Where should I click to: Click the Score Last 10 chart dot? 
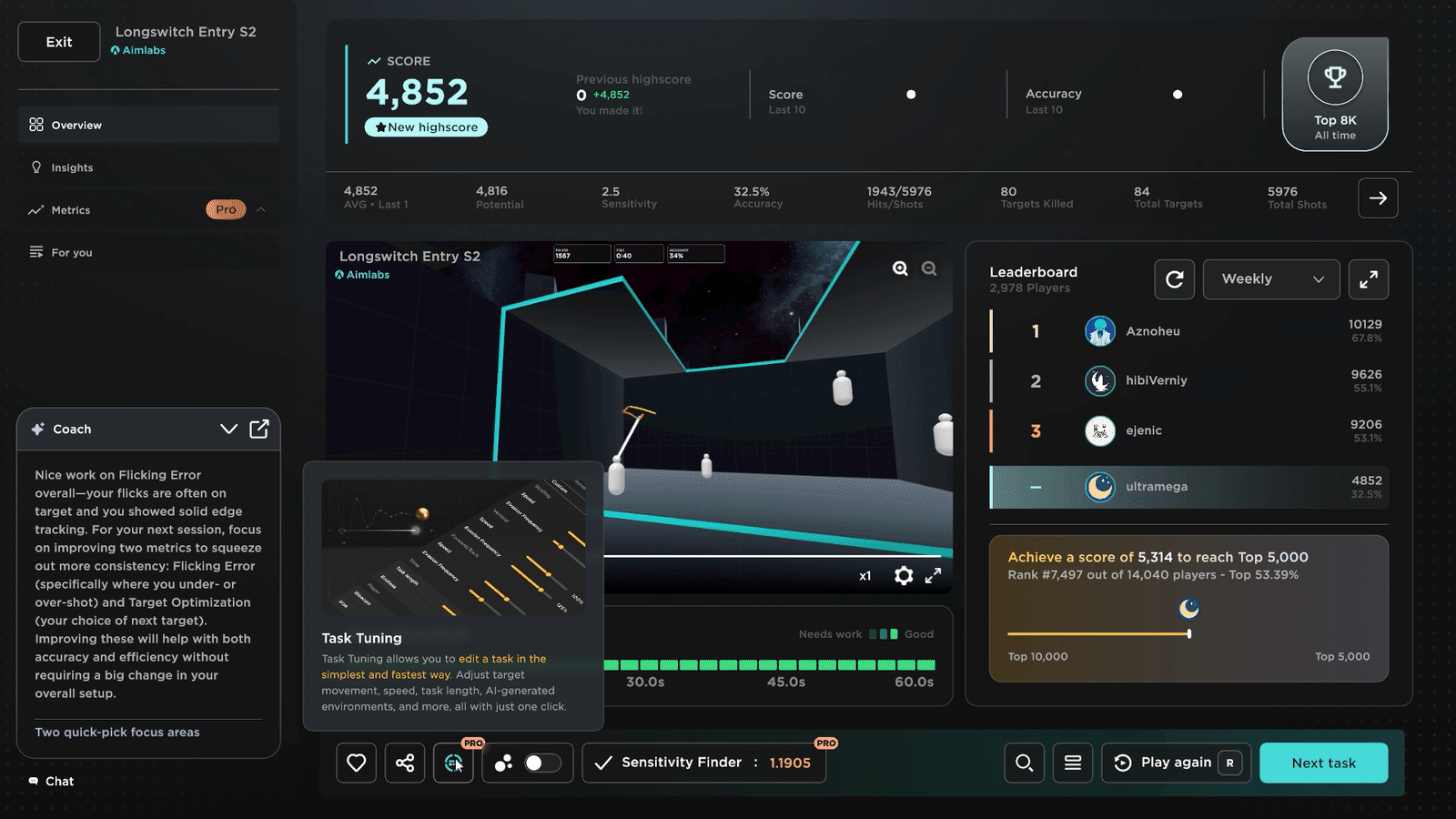(911, 95)
